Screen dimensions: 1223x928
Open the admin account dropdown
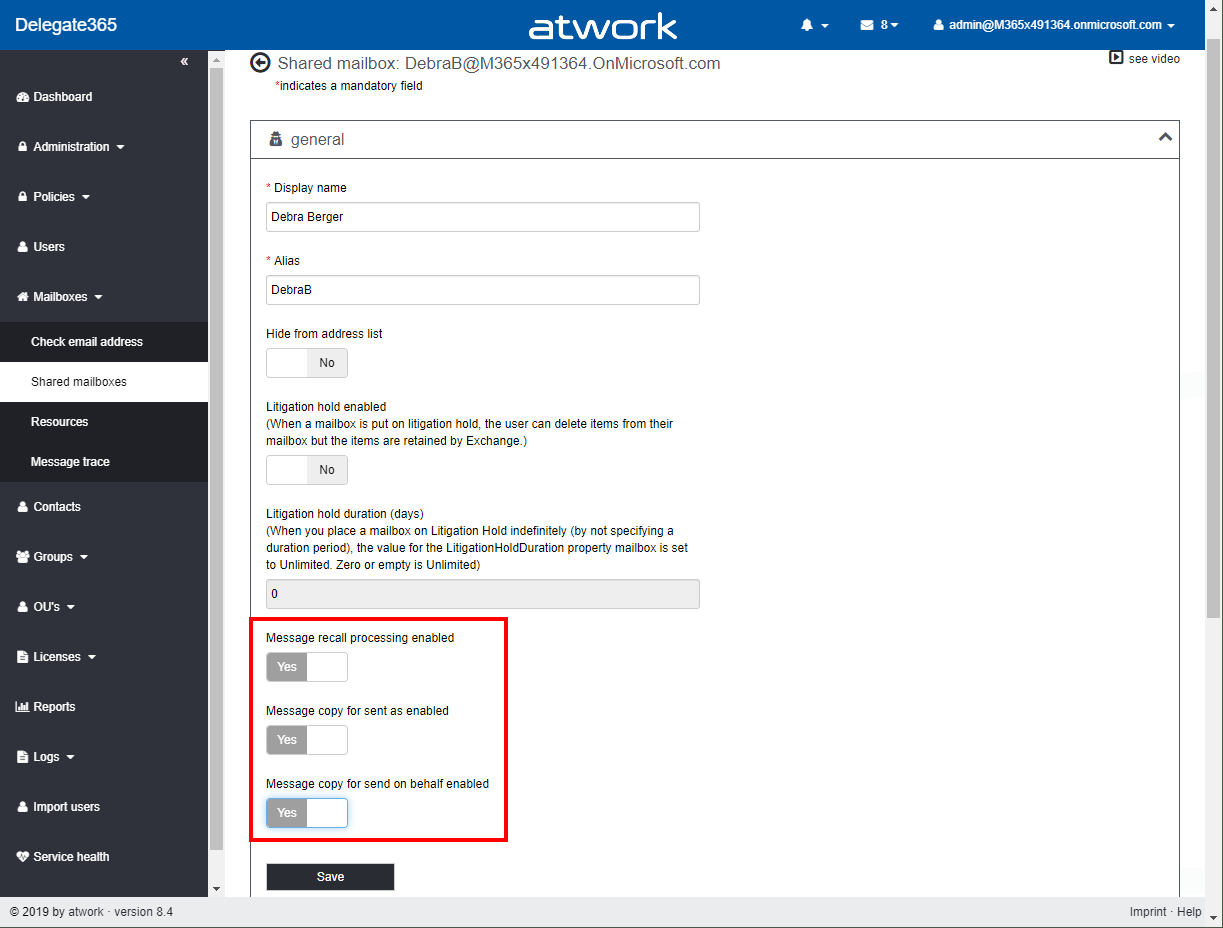coord(1054,25)
